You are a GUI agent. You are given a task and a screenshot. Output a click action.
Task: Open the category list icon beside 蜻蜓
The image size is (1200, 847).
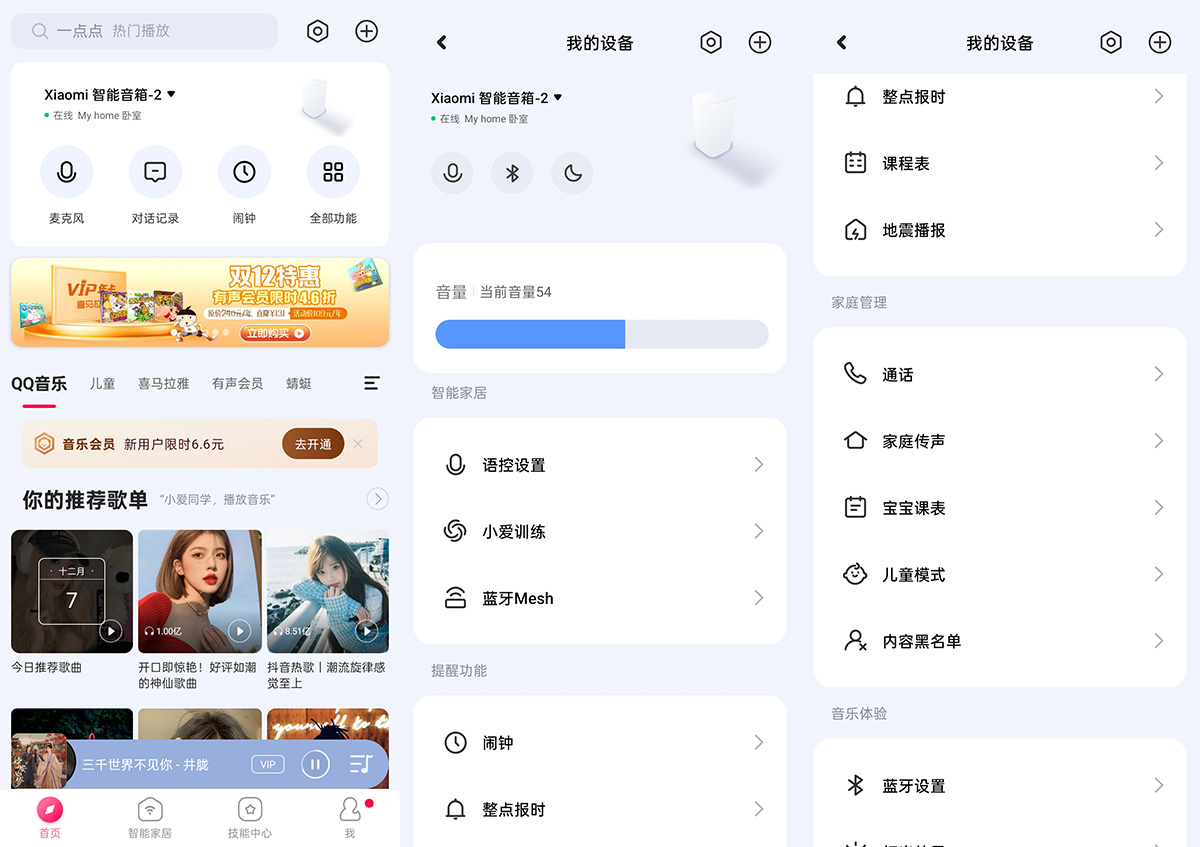[x=371, y=383]
